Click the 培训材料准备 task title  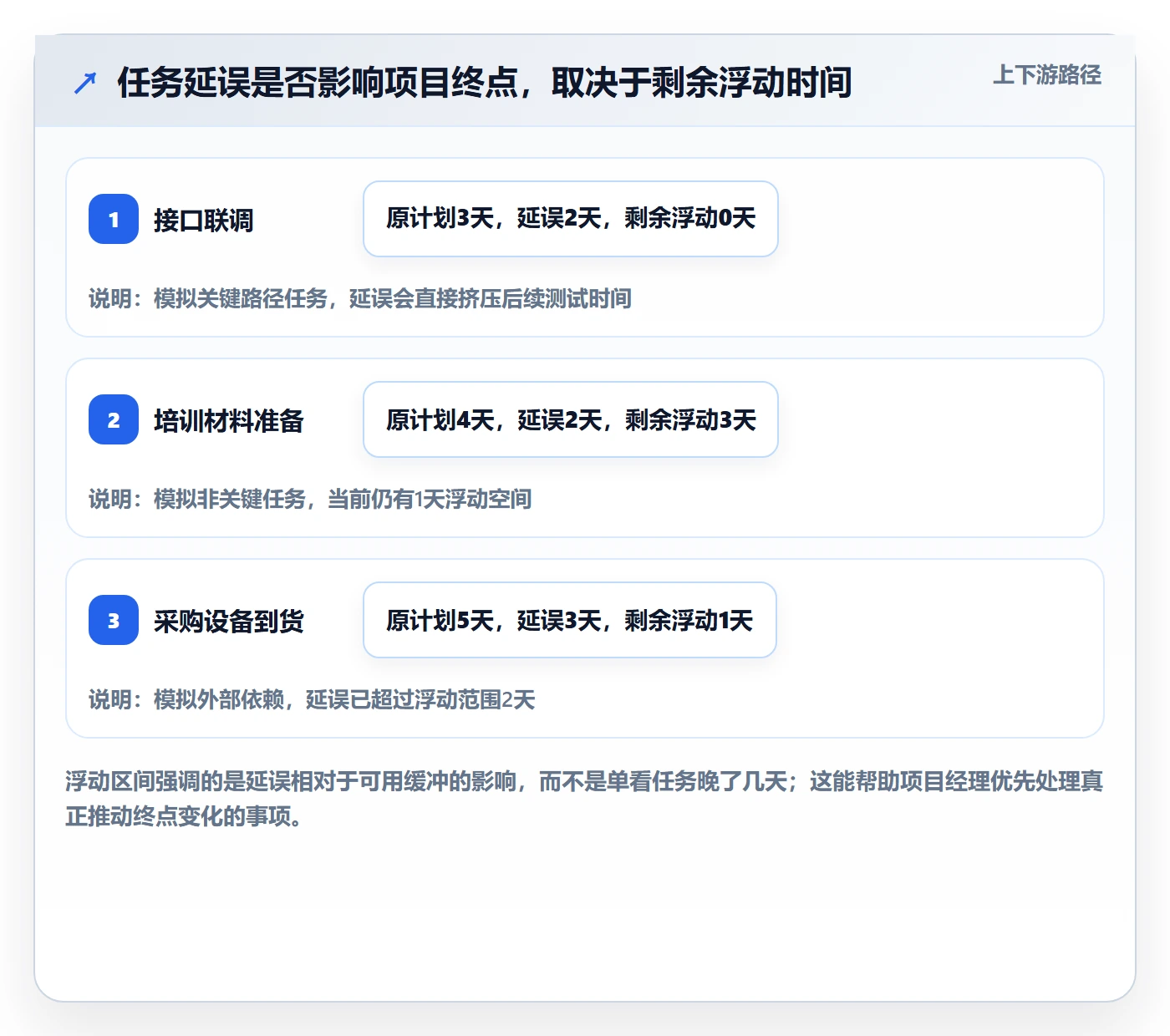click(229, 421)
